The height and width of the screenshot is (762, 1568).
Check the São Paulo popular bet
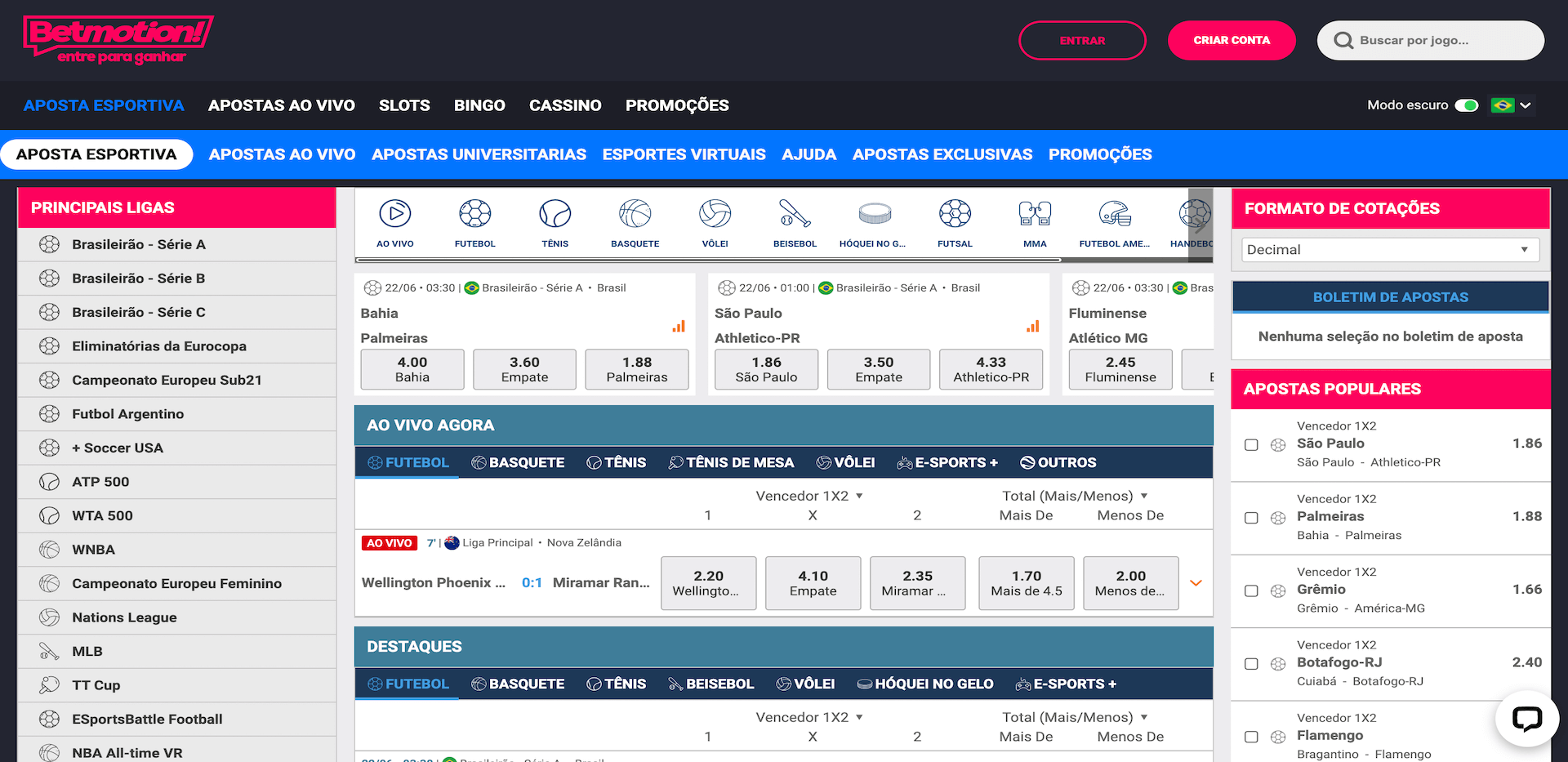(x=1251, y=444)
